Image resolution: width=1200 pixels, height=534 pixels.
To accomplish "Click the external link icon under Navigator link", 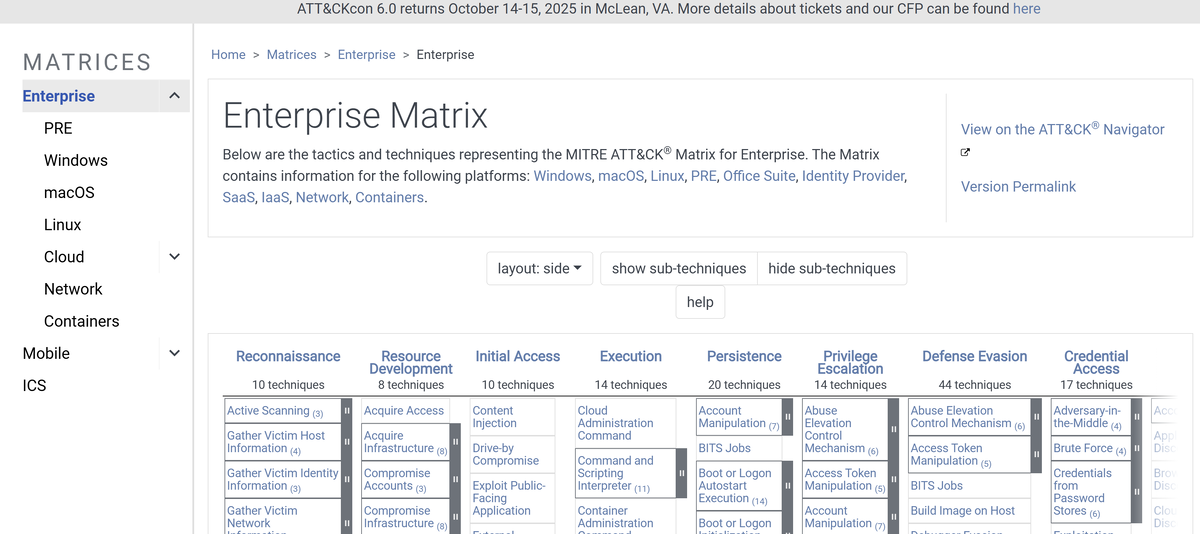I will 965,153.
